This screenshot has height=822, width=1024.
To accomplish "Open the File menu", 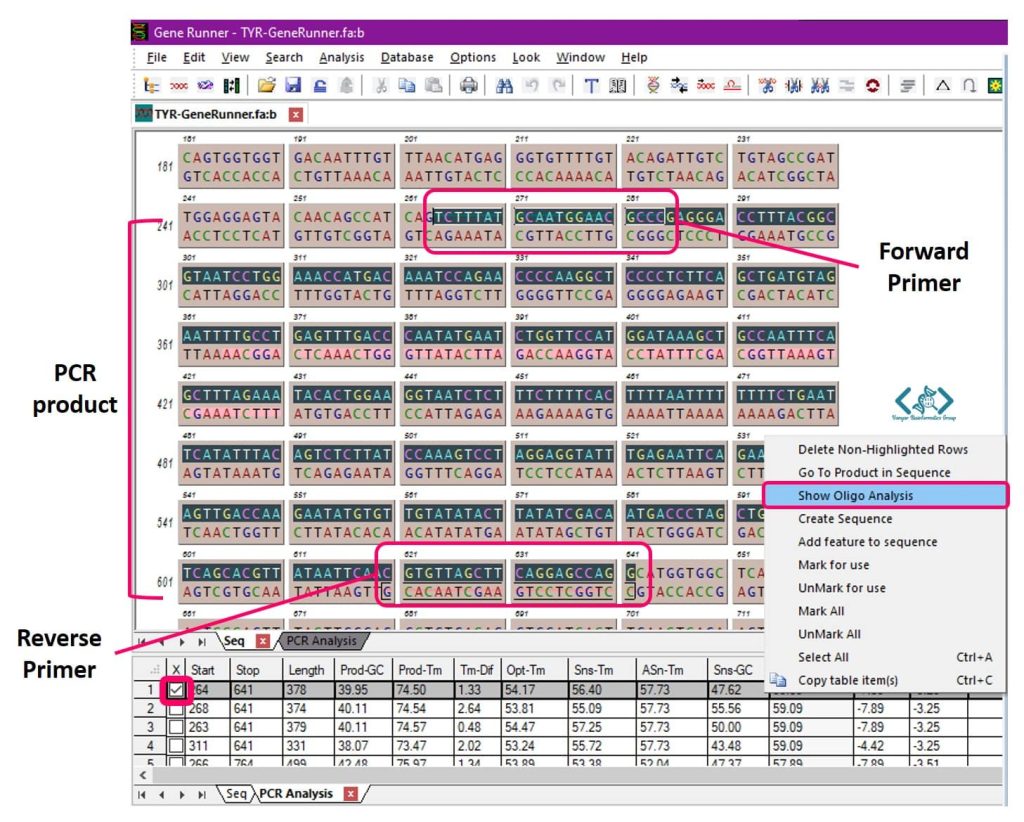I will (x=157, y=57).
